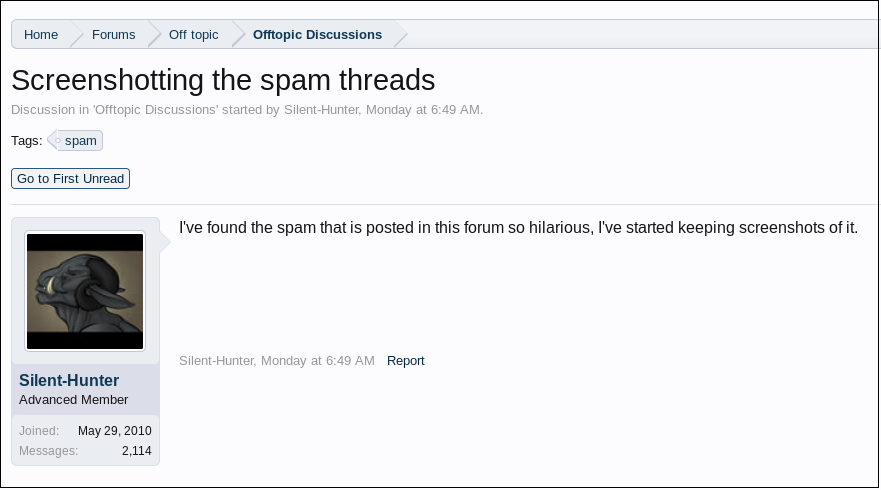
Task: Open Silent-Hunter username below the avatar
Action: [69, 380]
